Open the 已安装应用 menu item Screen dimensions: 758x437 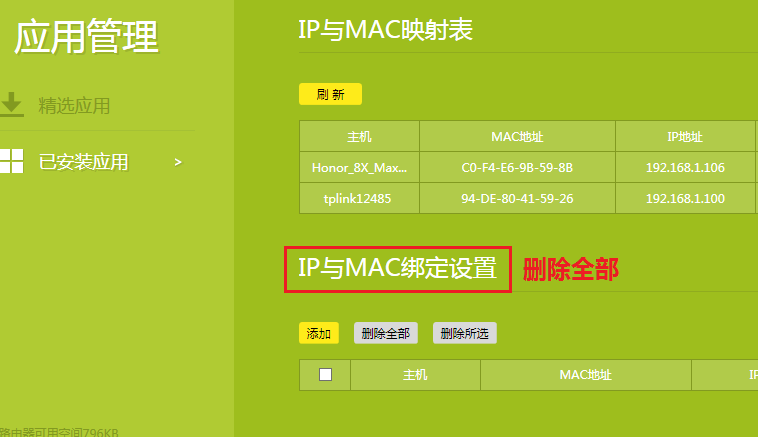click(x=83, y=161)
